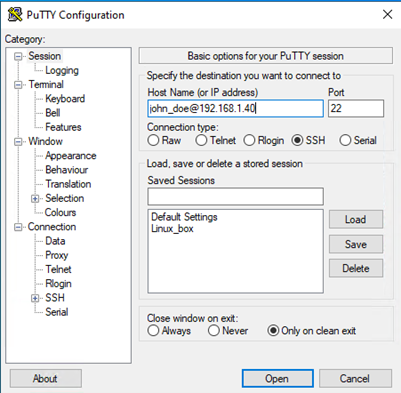Screen dimensions: 401x393
Task: Save the current session
Action: 356,244
